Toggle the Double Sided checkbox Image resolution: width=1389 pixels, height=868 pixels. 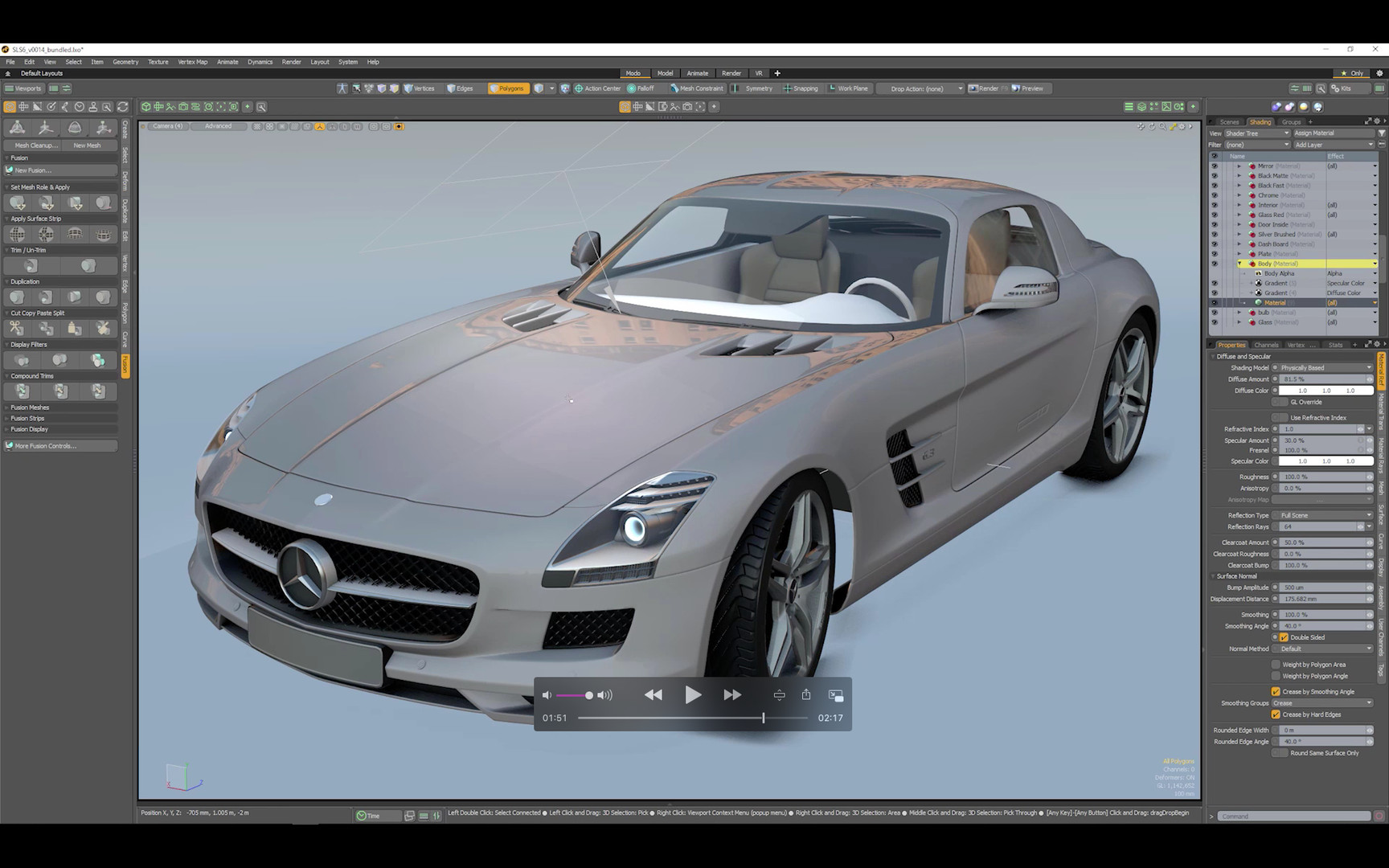coord(1284,637)
